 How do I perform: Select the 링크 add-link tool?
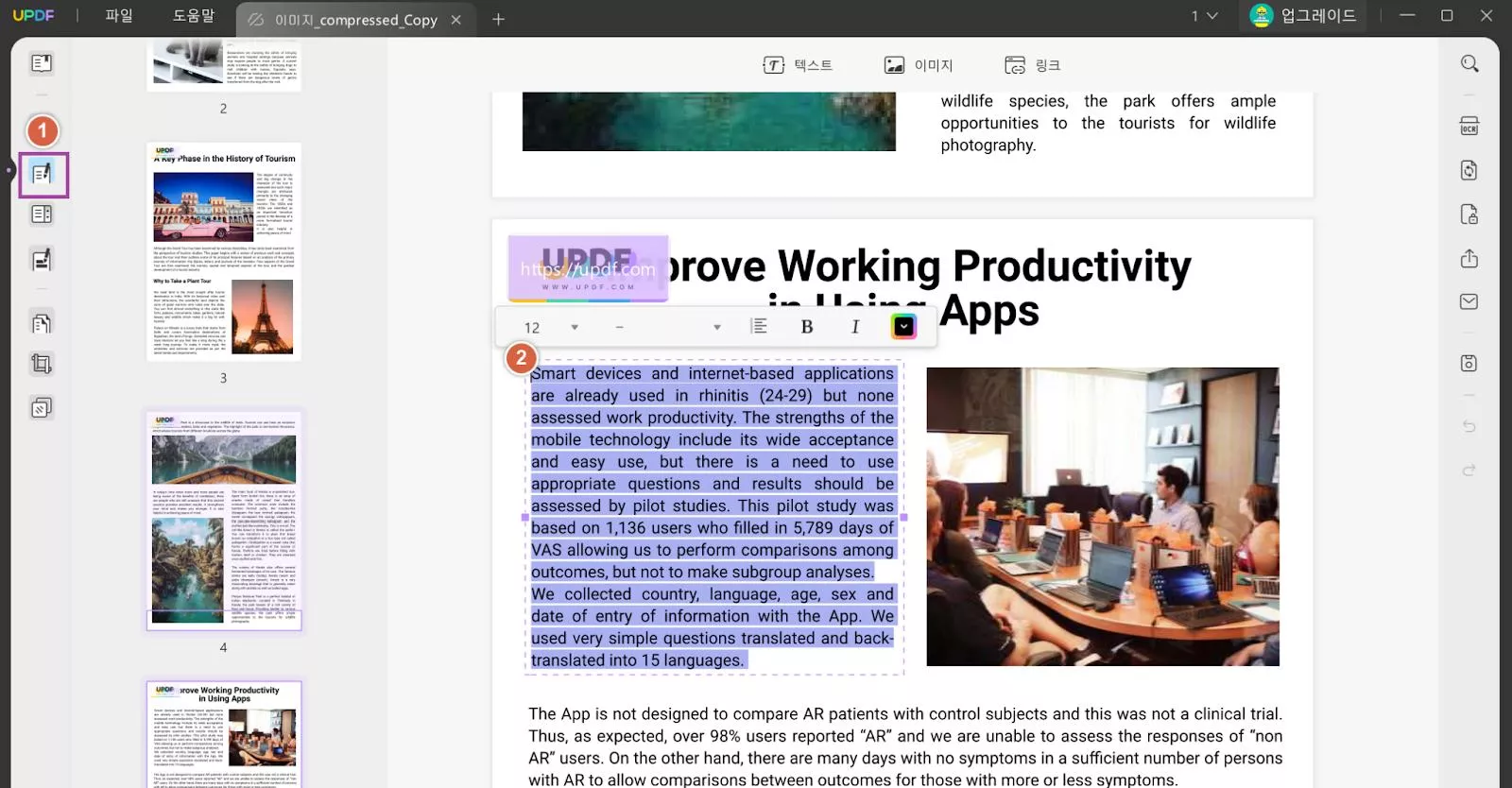1032,65
